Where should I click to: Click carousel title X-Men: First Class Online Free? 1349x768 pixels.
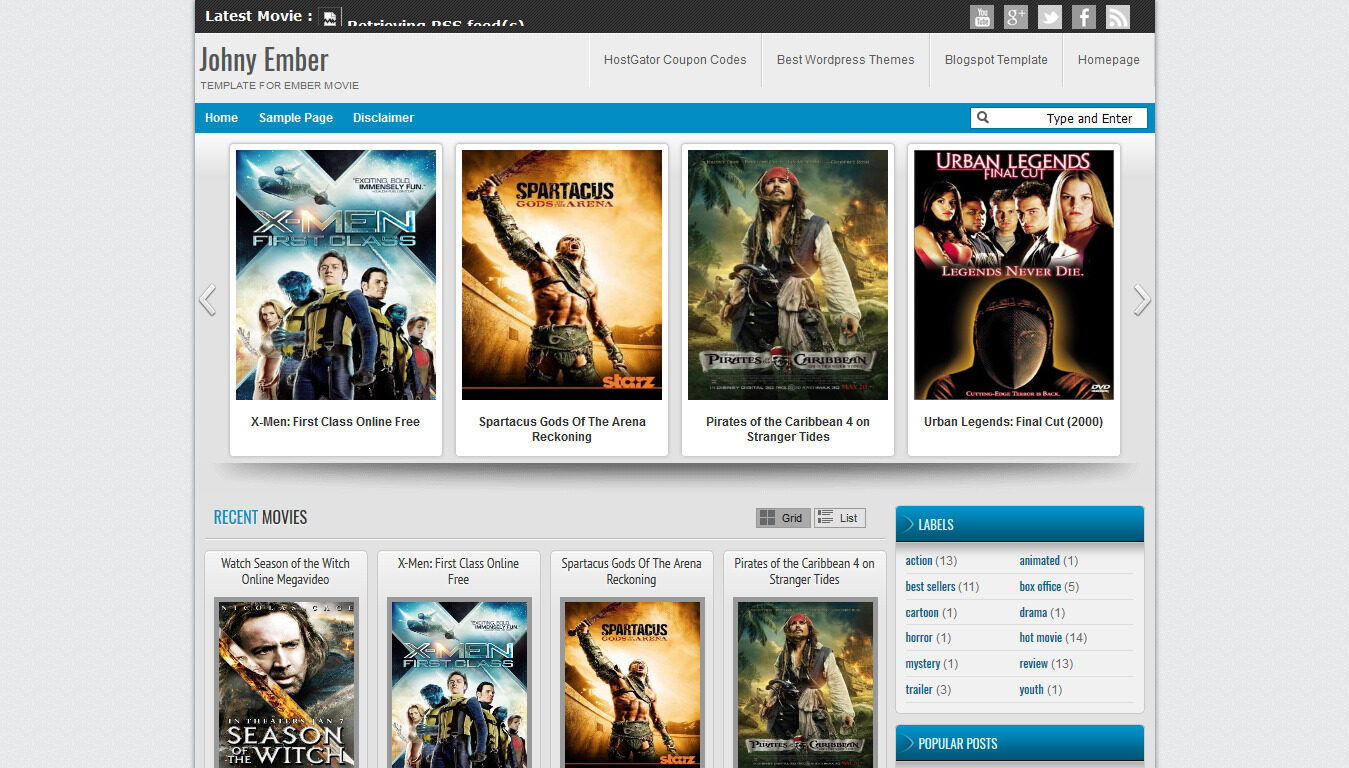[336, 422]
